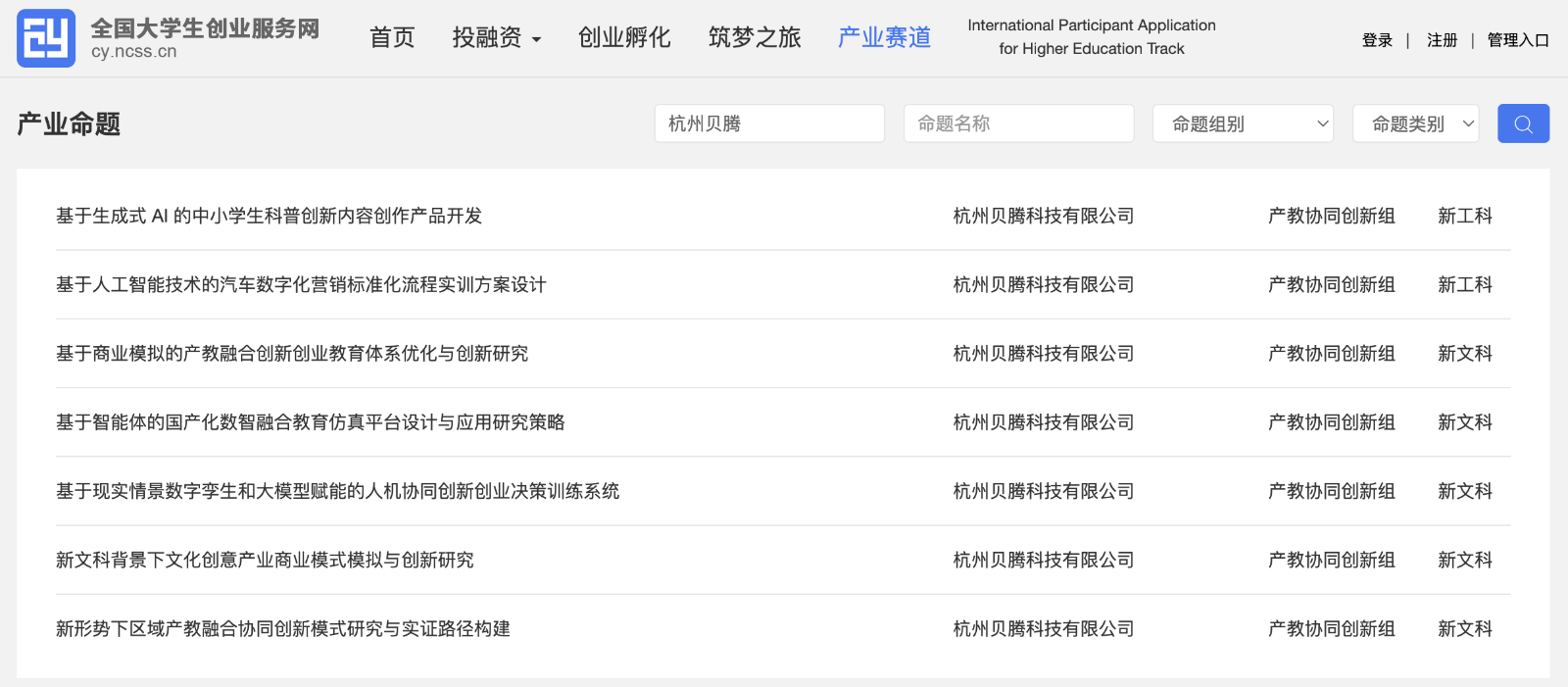Expand the 命题组别 dropdown
The width and height of the screenshot is (1568, 687).
1243,123
